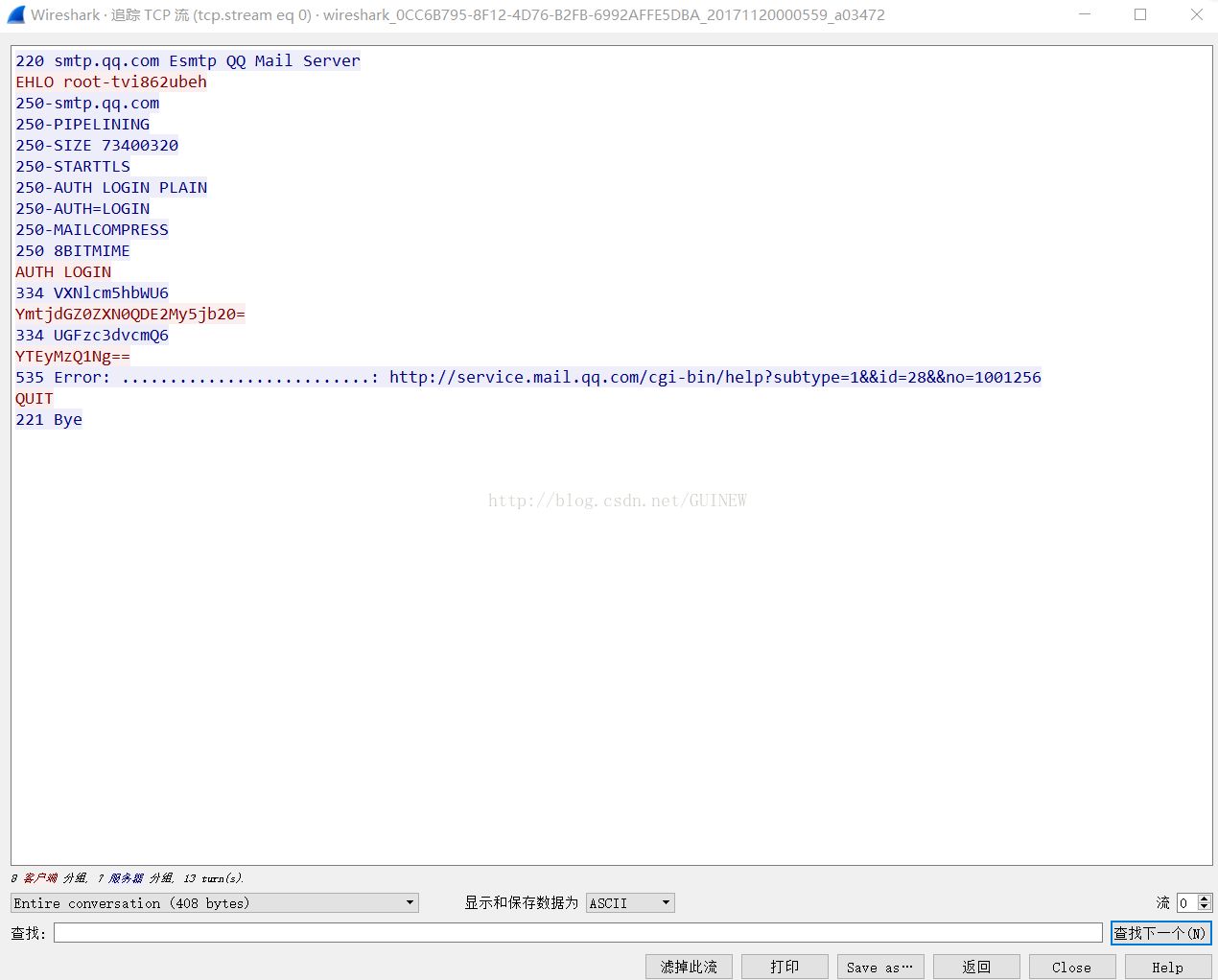Click the Wireshark shark fin icon
Image resolution: width=1218 pixels, height=980 pixels.
click(16, 14)
